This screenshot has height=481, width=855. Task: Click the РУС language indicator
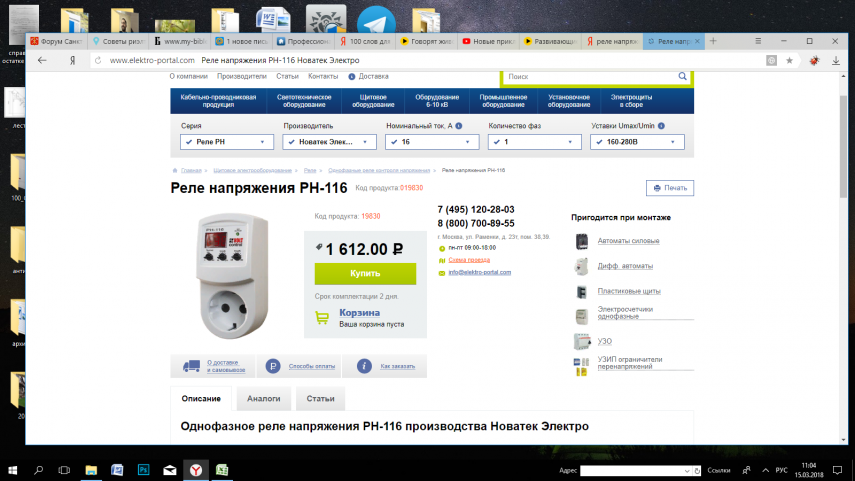click(781, 470)
